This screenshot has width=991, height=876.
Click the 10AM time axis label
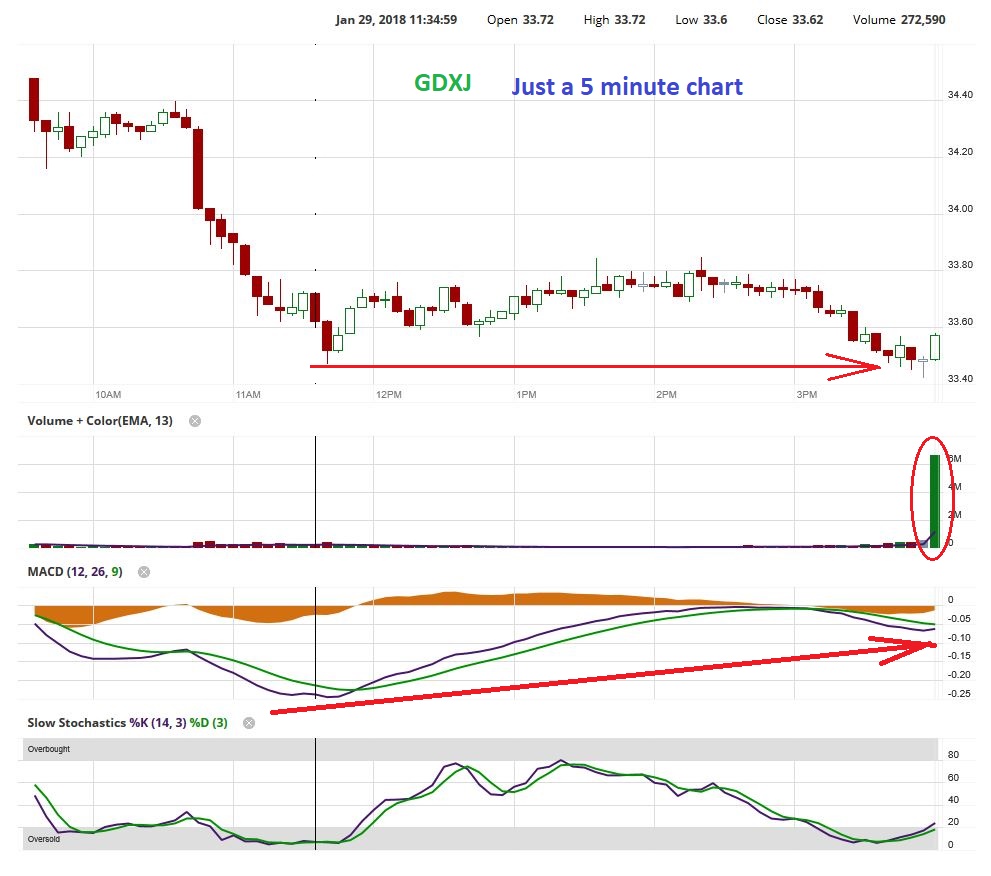pyautogui.click(x=108, y=394)
